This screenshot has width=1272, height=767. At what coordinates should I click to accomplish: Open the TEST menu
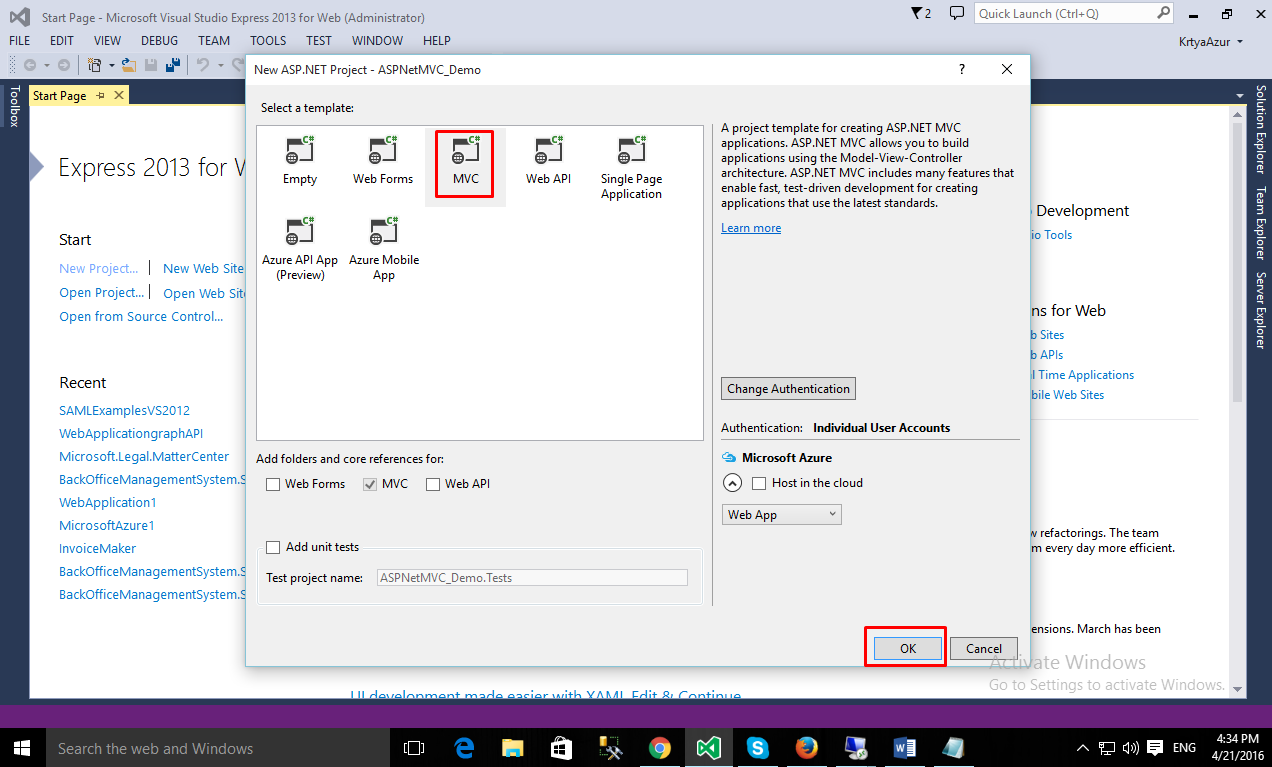pyautogui.click(x=319, y=41)
